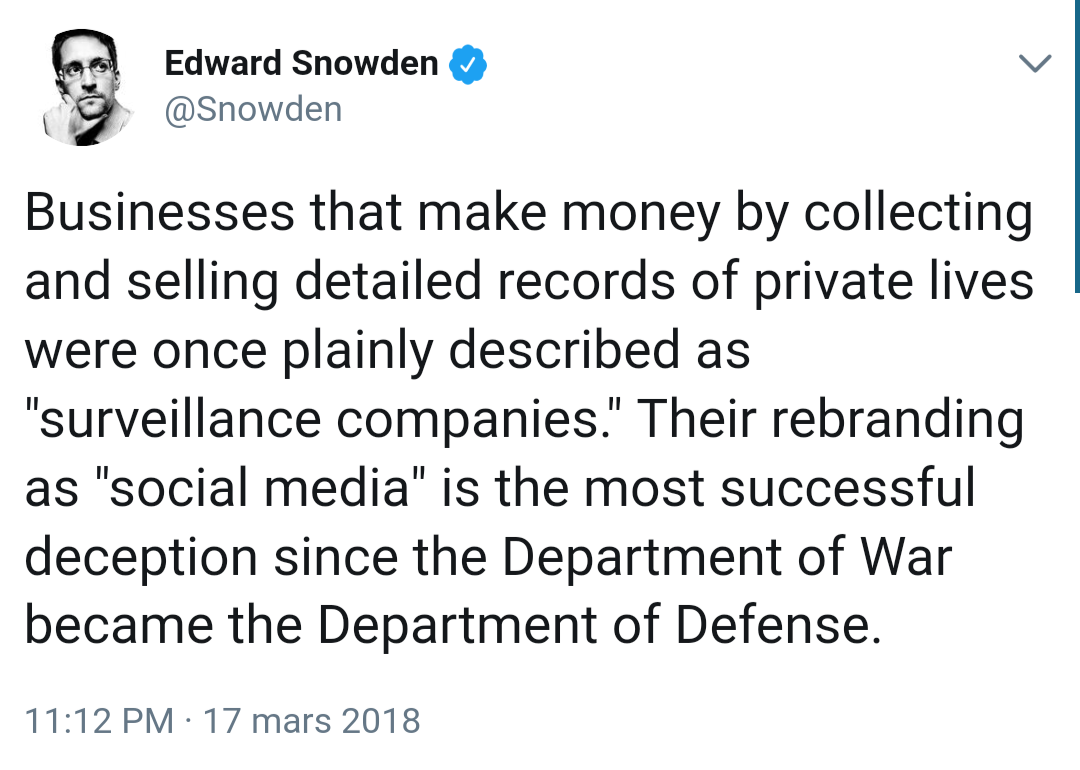Click the 17 mars 2018 date

point(311,720)
